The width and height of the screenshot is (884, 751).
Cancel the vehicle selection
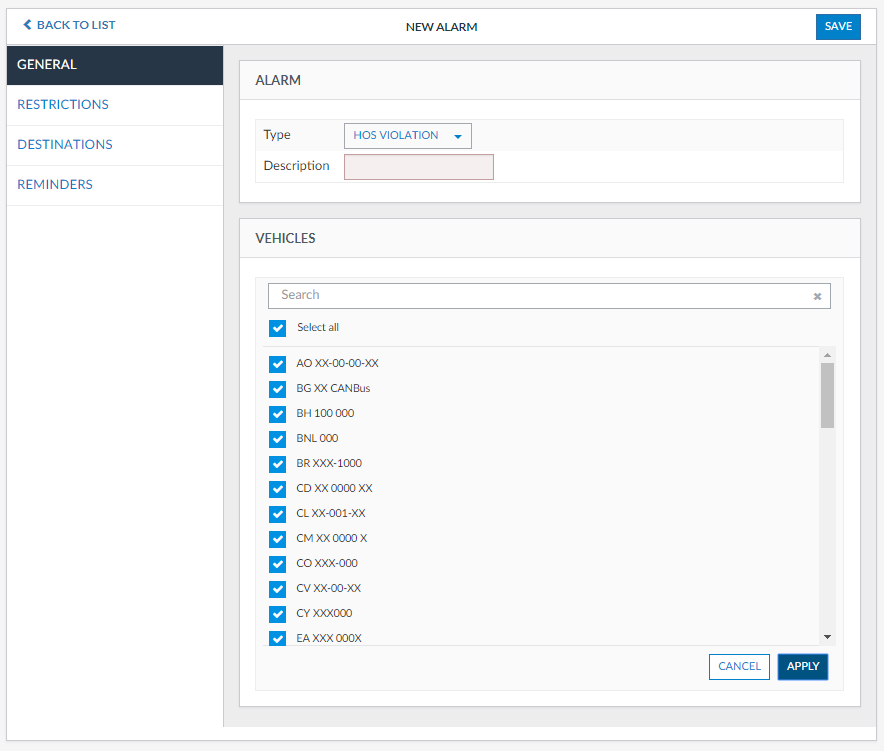coord(739,667)
